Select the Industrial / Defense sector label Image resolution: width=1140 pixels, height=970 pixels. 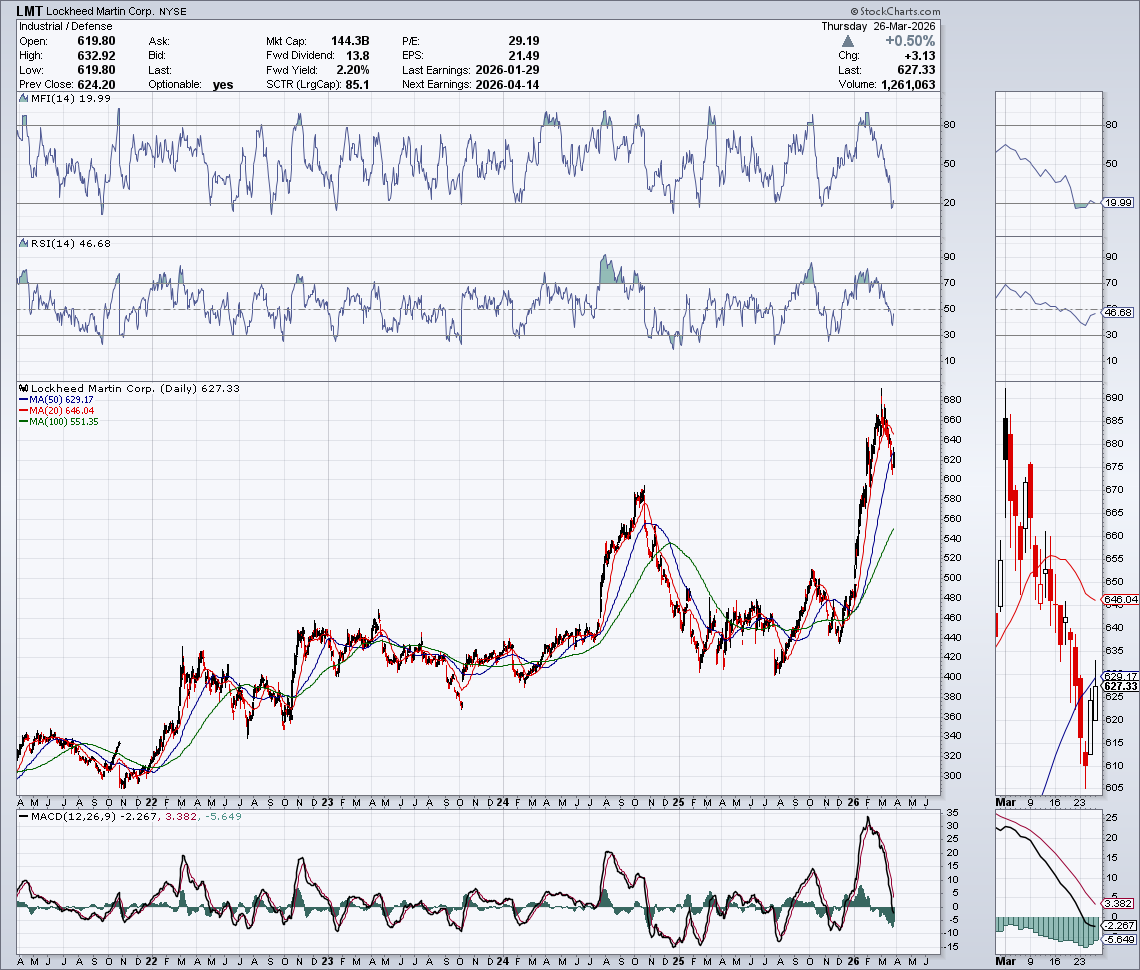tap(65, 26)
